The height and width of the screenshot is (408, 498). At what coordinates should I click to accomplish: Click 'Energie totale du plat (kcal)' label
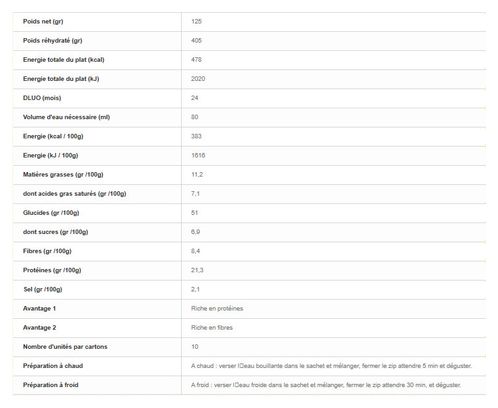coord(64,60)
